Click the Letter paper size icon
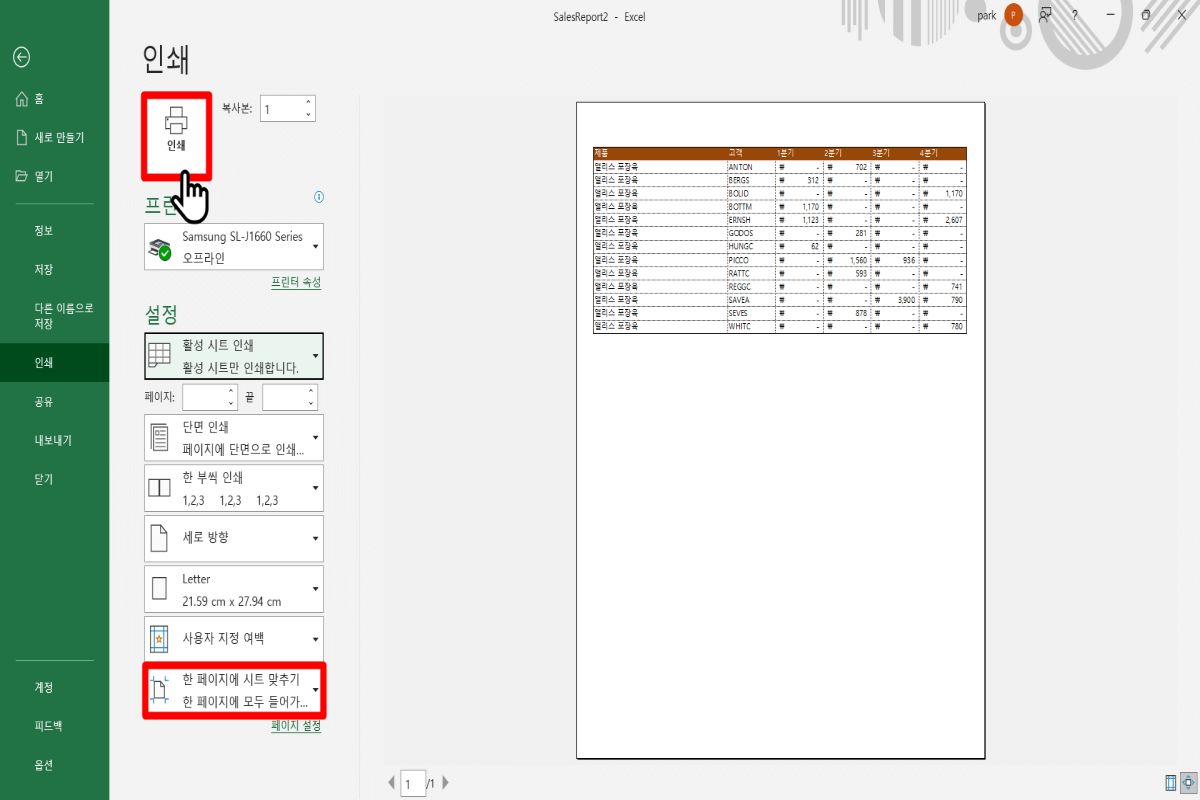Image resolution: width=1200 pixels, height=800 pixels. (159, 589)
